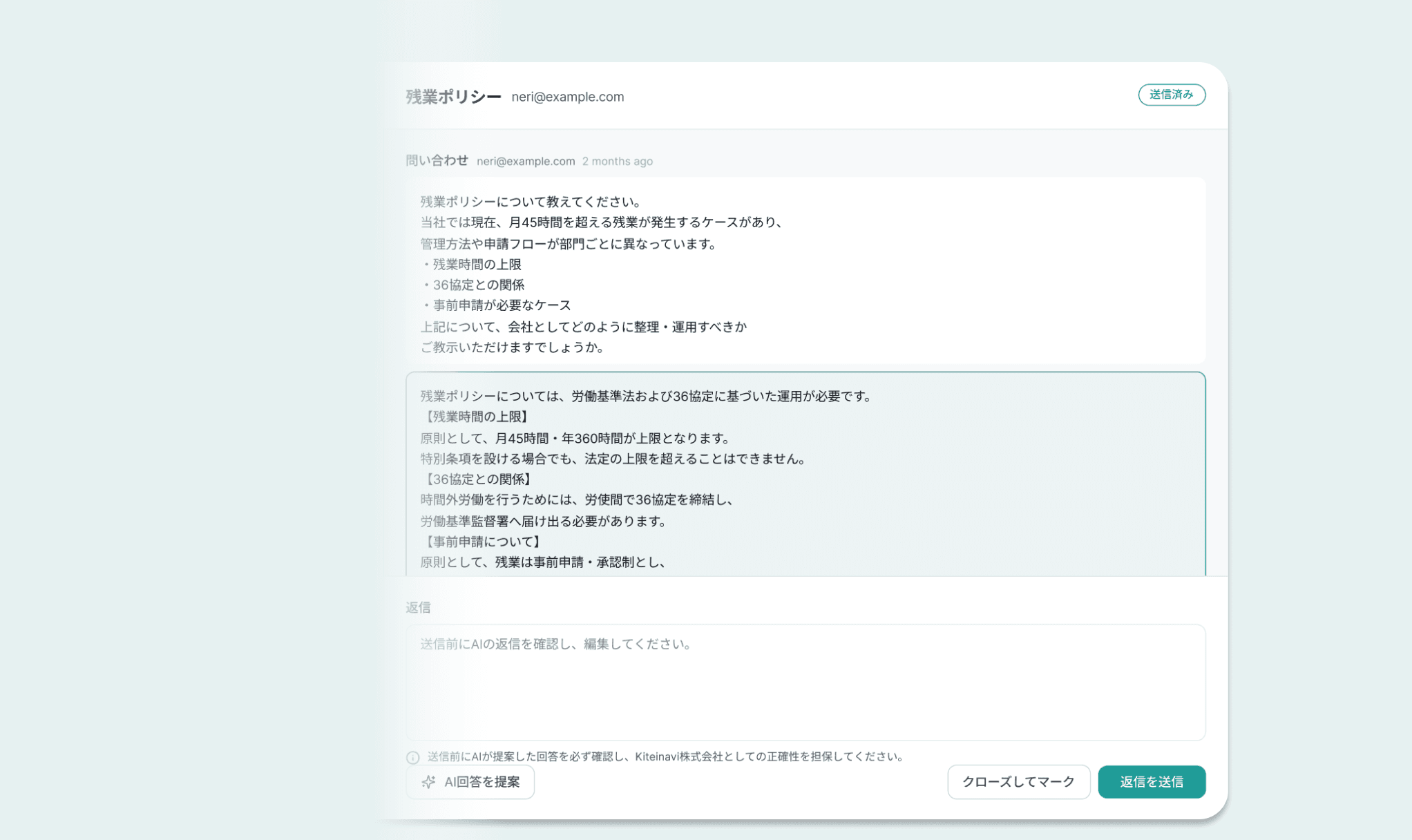
Task: Click the sparkle icon on AI回答を提案
Action: pyautogui.click(x=428, y=781)
